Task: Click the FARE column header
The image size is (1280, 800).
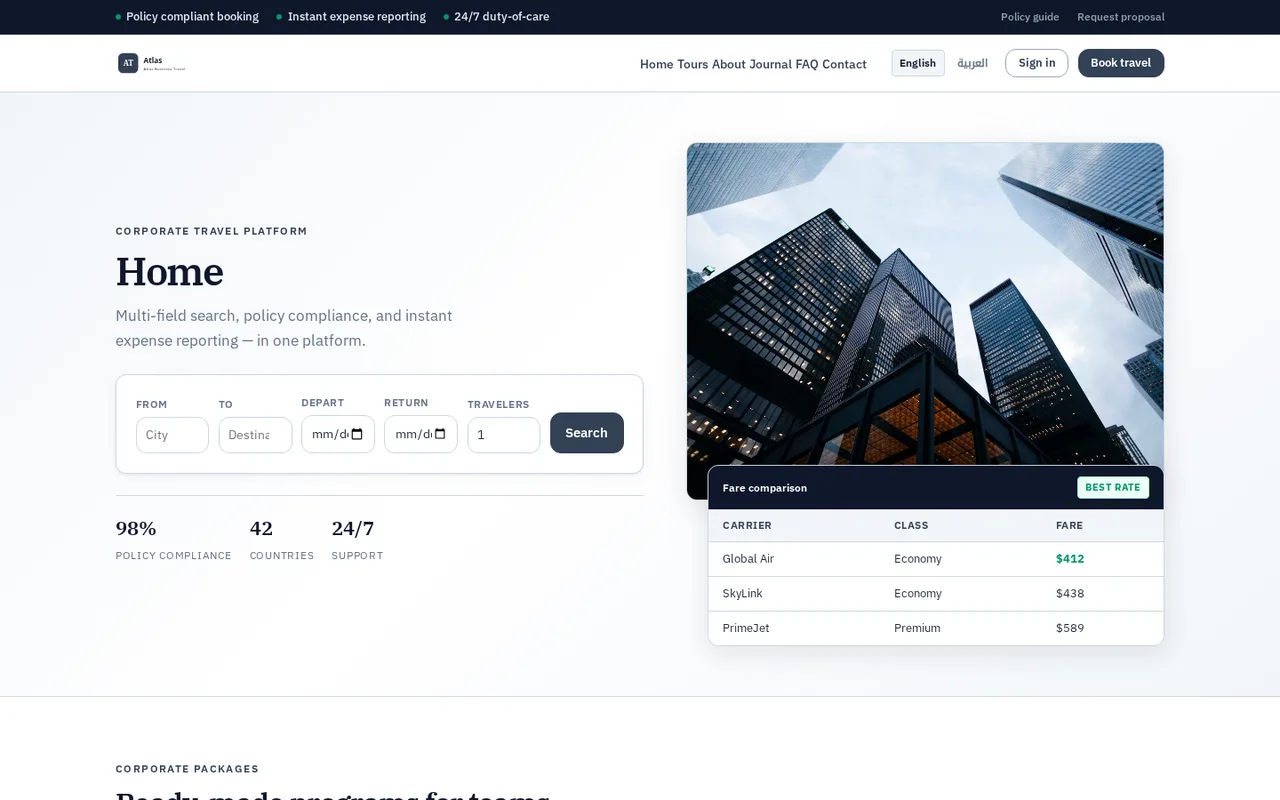Action: coord(1069,525)
